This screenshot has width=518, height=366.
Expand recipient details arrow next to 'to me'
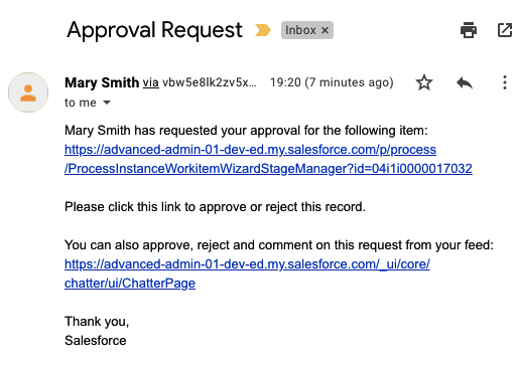coord(107,103)
